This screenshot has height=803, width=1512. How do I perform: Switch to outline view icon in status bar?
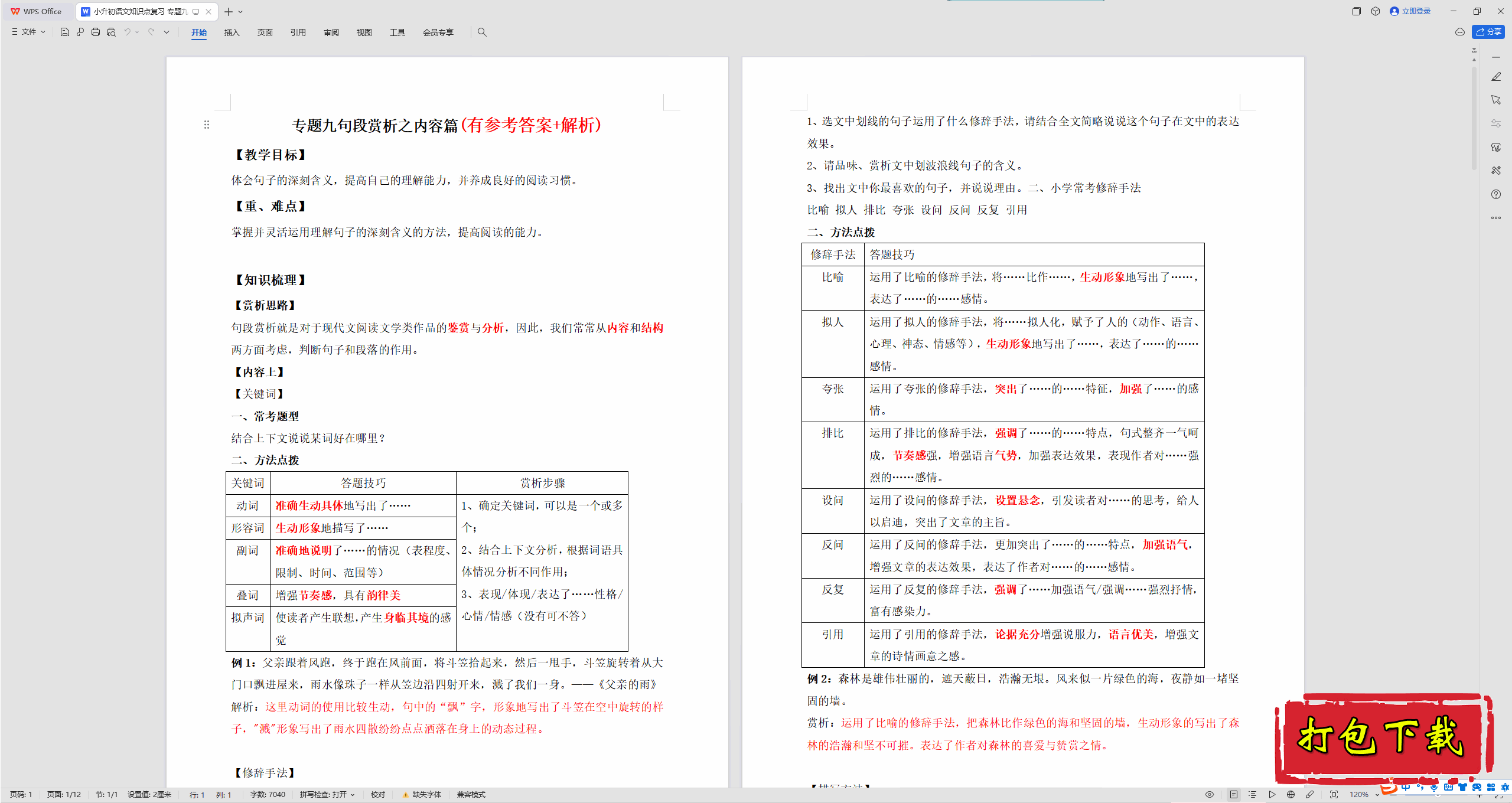[x=1253, y=795]
